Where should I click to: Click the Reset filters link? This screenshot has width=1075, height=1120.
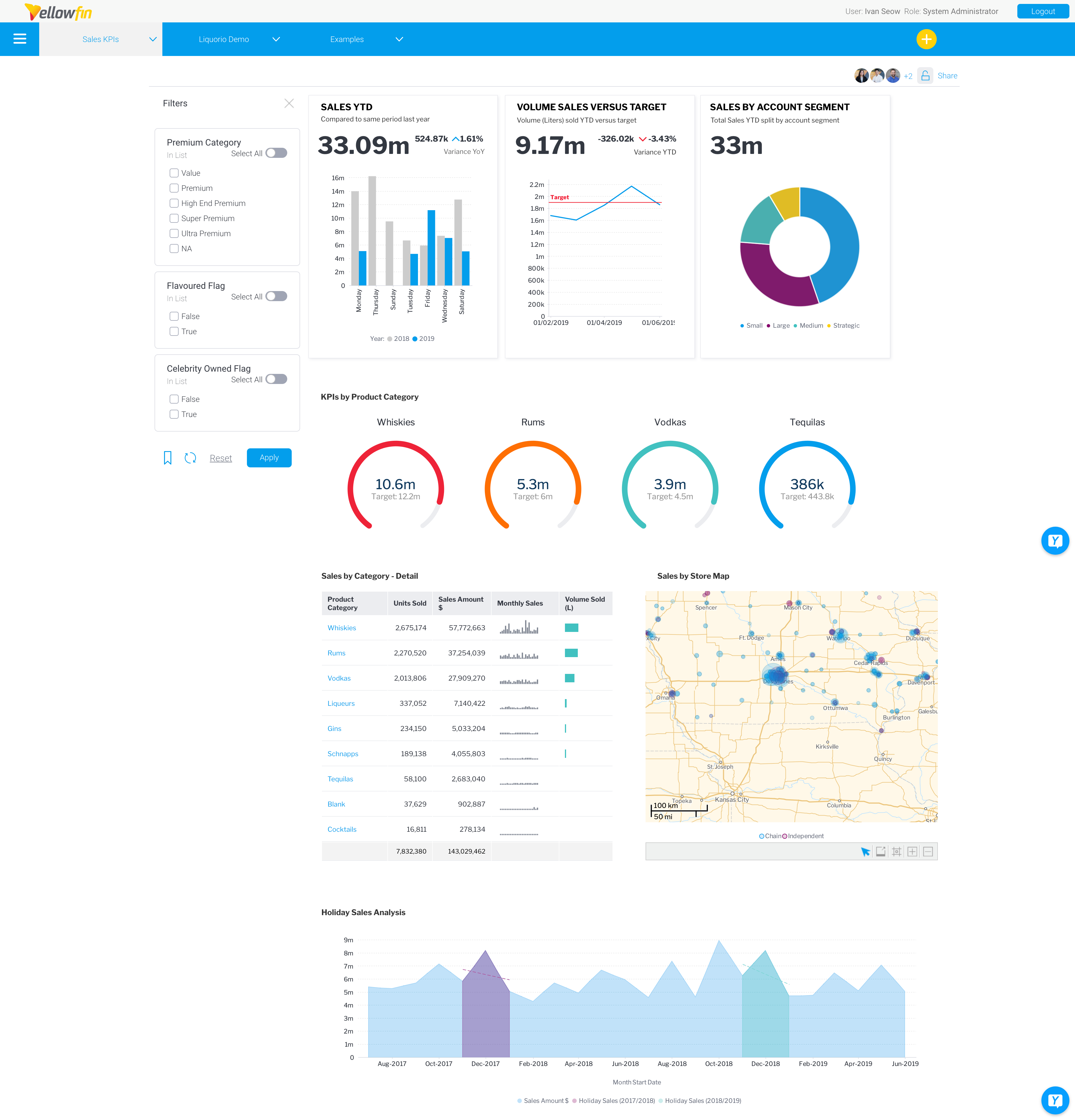coord(221,458)
